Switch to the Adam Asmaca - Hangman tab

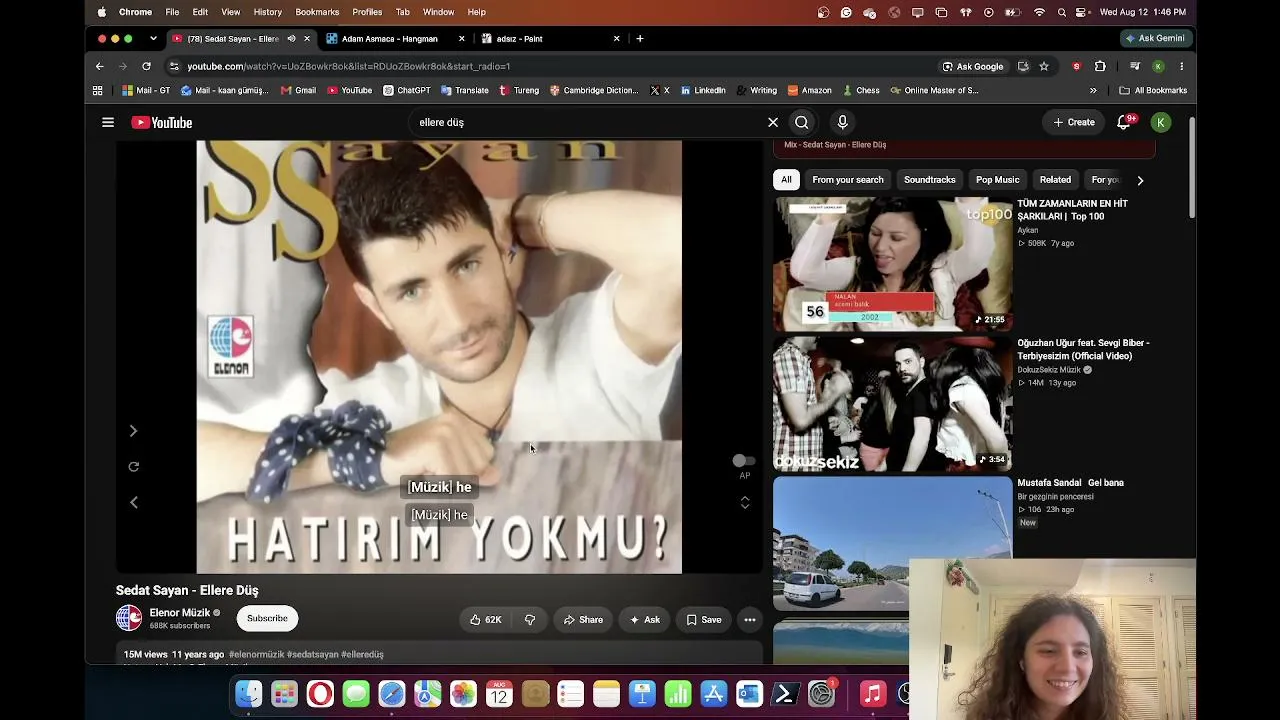tap(395, 39)
